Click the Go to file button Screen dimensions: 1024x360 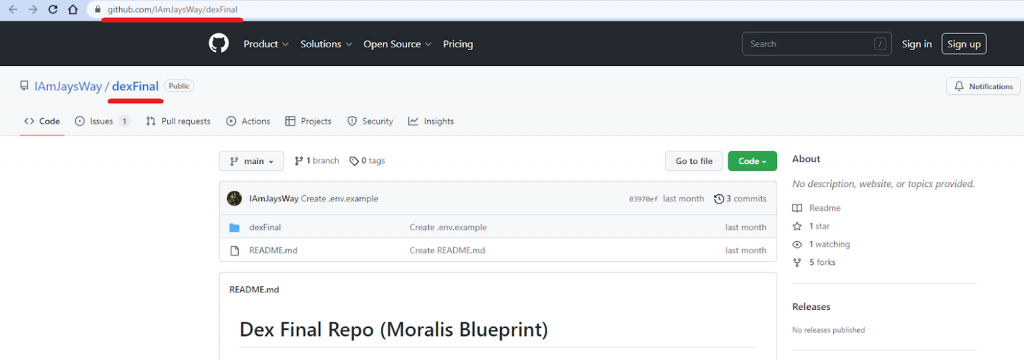tap(694, 161)
